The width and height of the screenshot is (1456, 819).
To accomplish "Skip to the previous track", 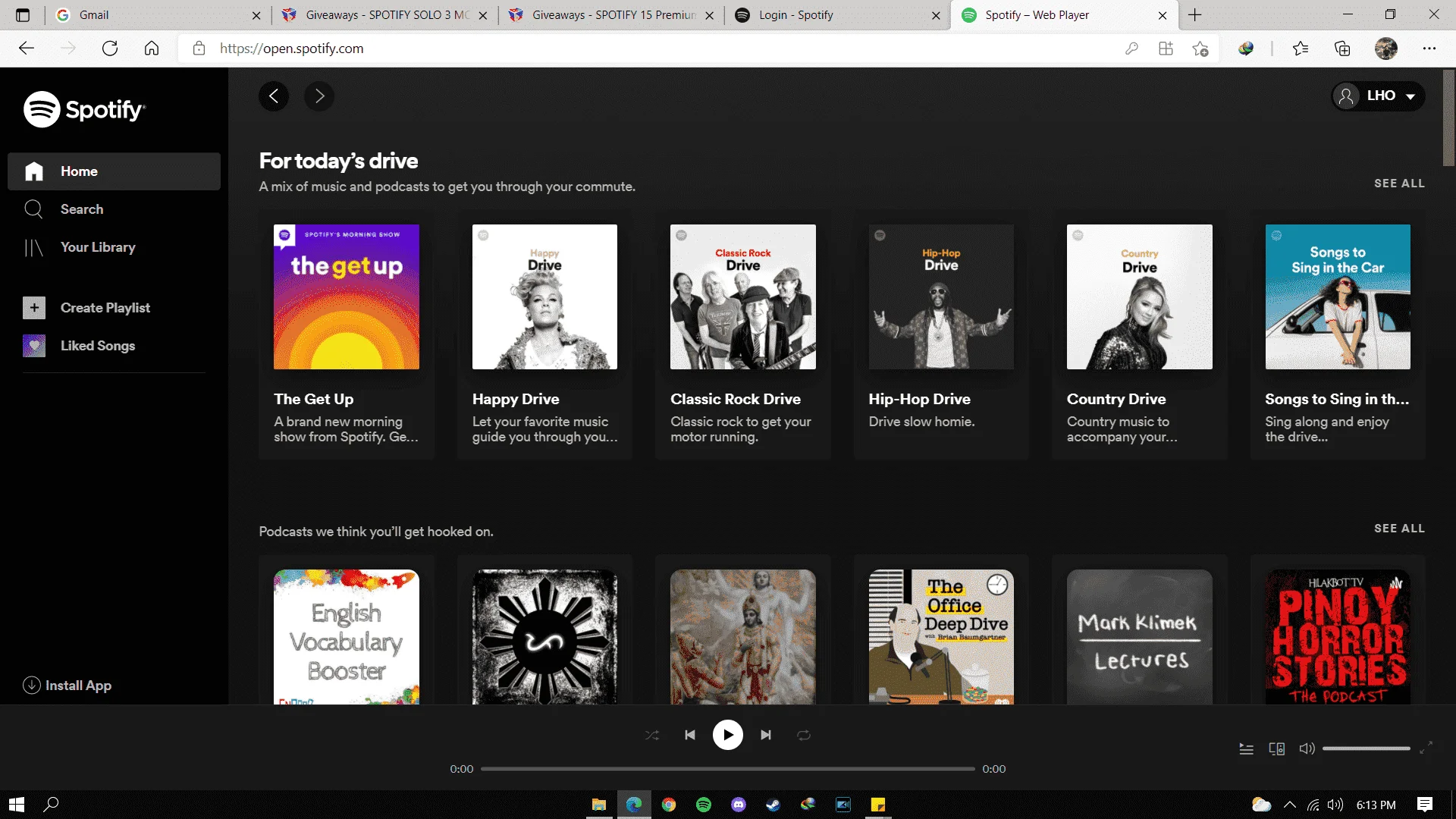I will coord(690,735).
